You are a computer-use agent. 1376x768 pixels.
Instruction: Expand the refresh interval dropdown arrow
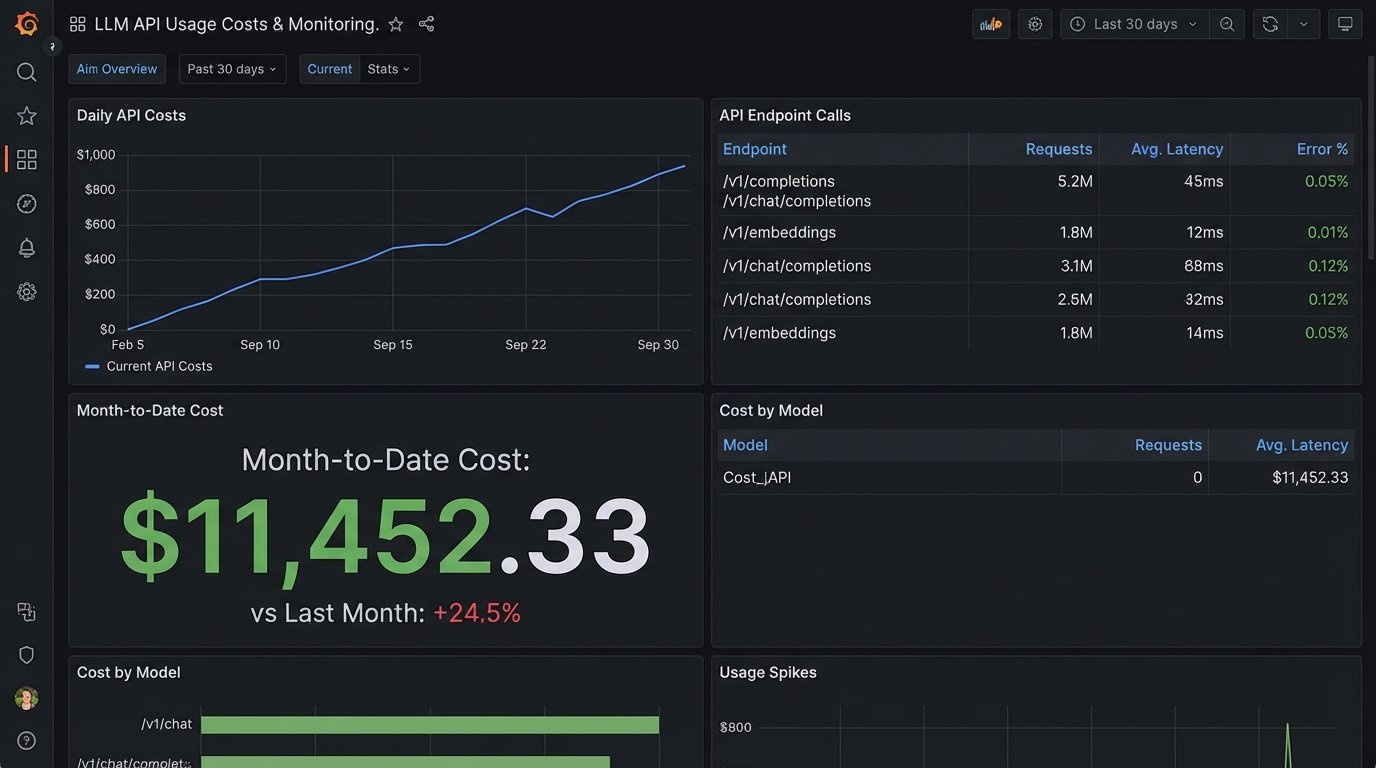(1303, 24)
